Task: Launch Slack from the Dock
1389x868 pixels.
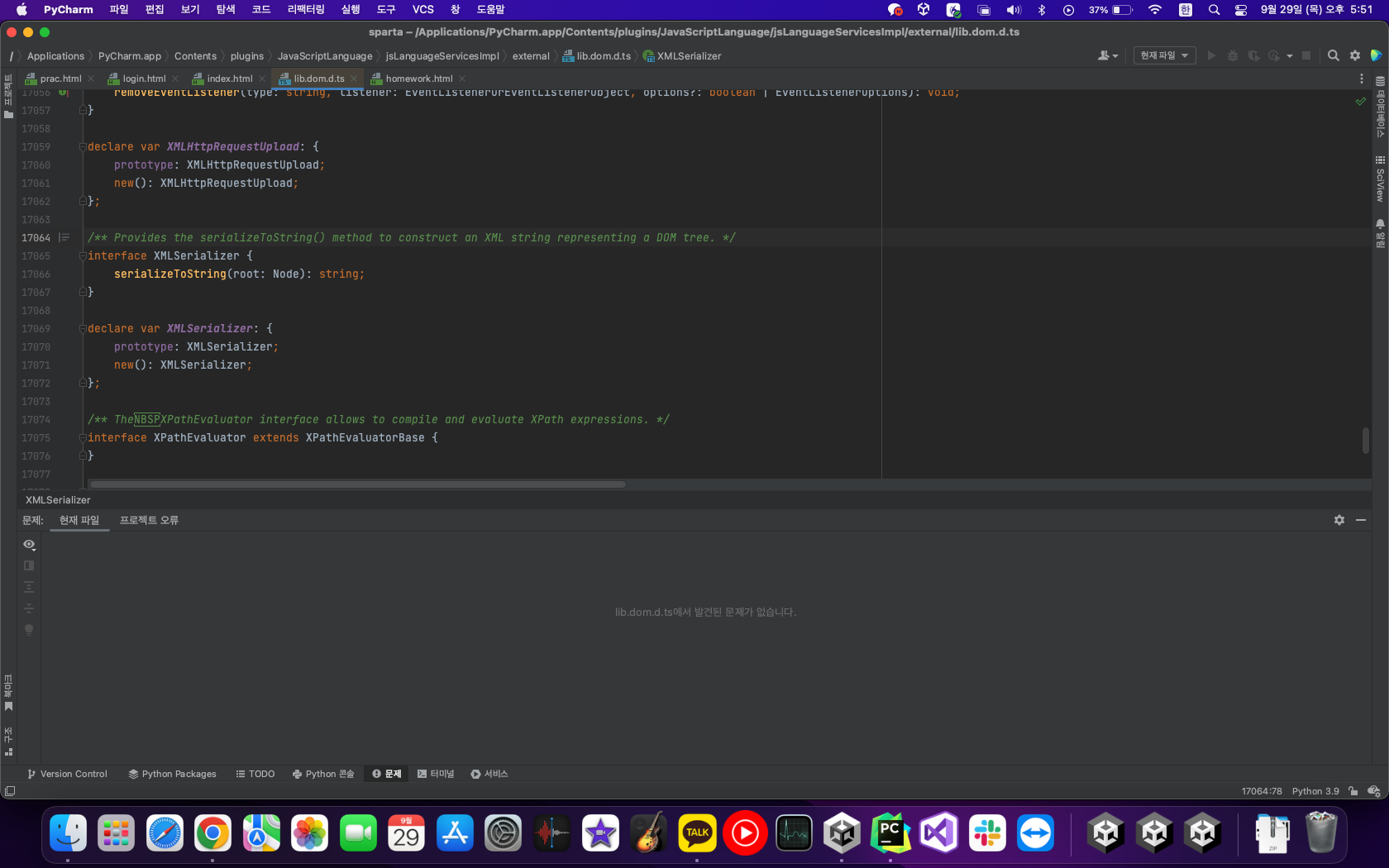Action: (987, 833)
